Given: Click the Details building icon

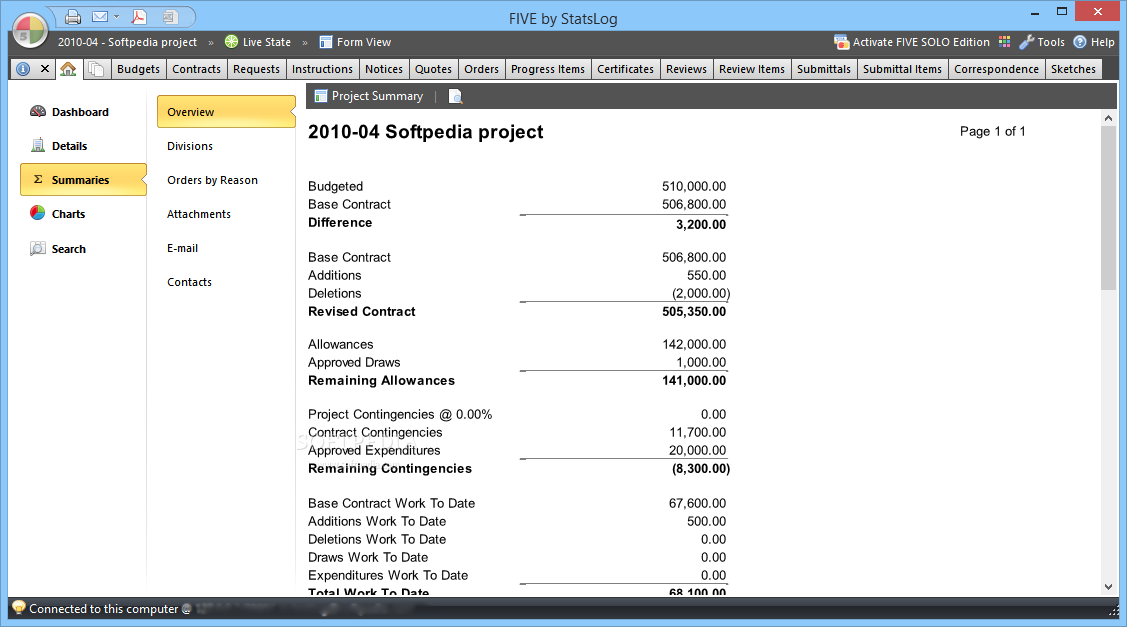Looking at the screenshot, I should tap(37, 145).
